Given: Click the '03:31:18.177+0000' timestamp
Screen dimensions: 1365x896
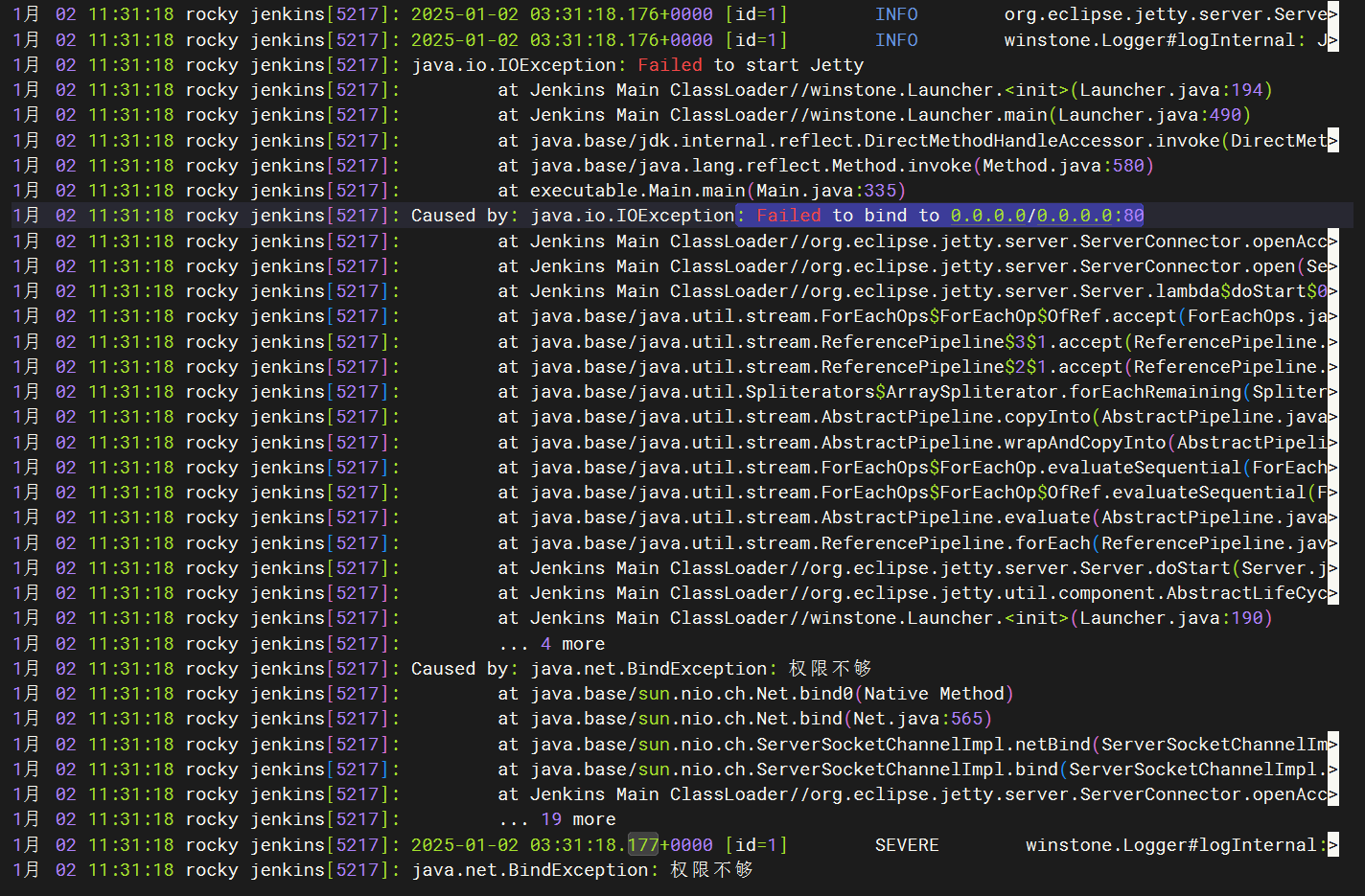Looking at the screenshot, I should 621,845.
